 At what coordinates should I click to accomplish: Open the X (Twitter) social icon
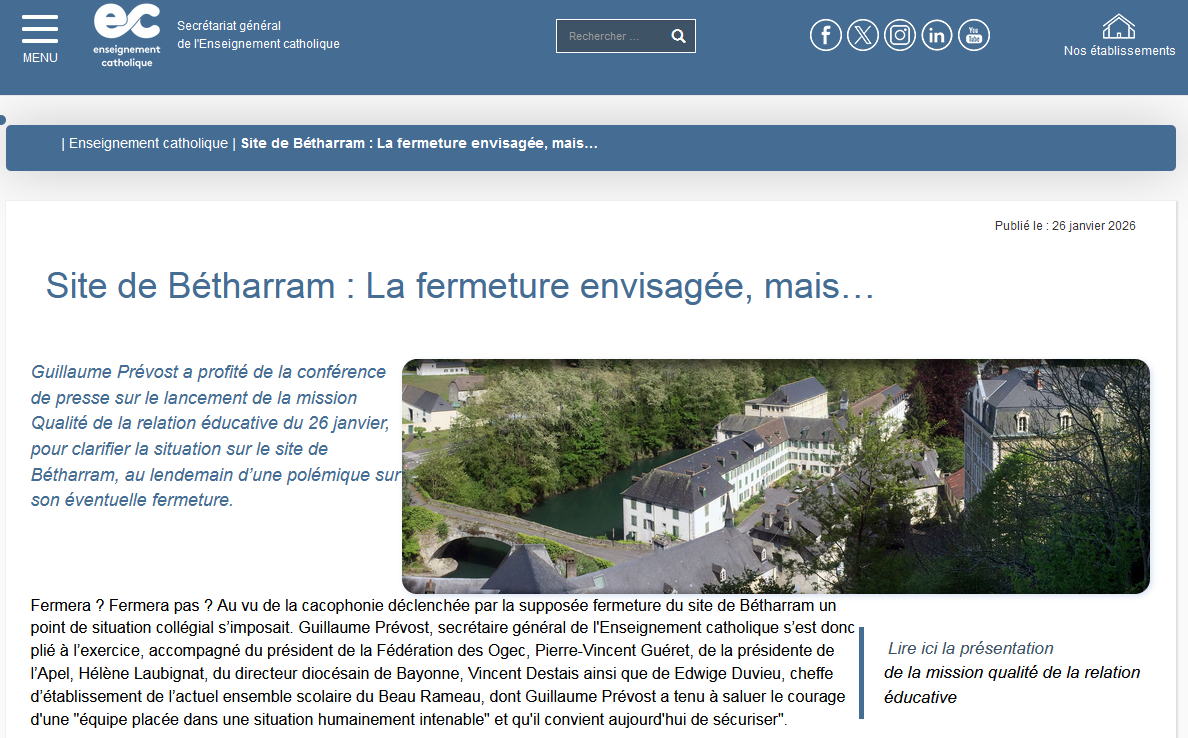862,36
